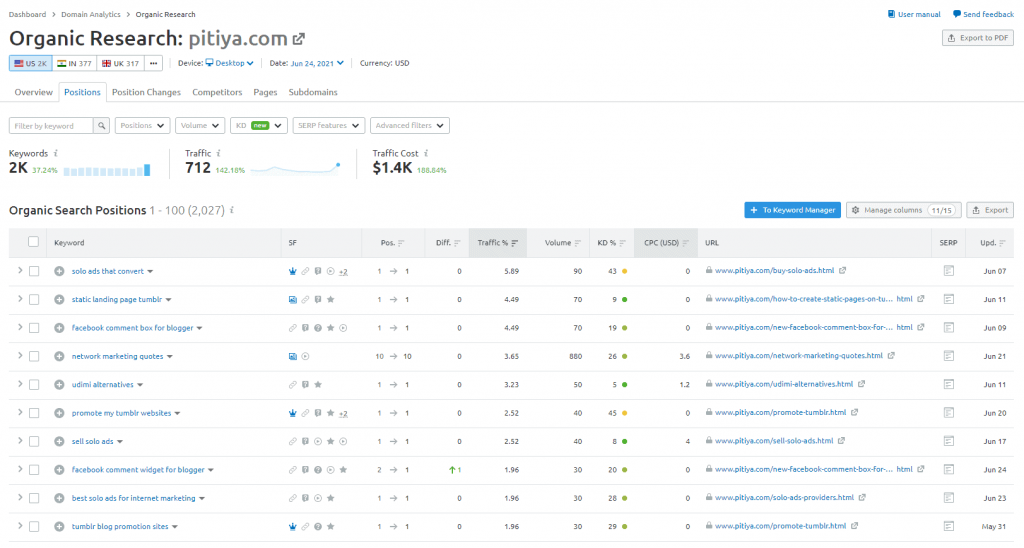
Task: Add 'static landing page tumblr' via plus icon
Action: (59, 299)
